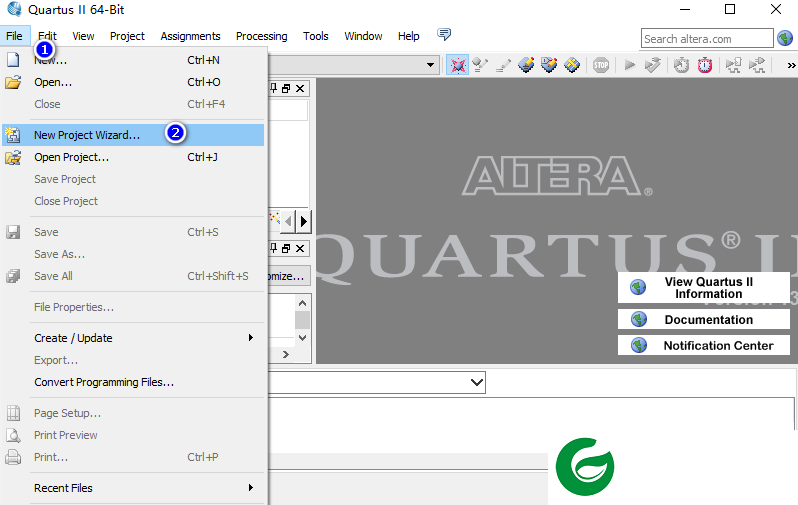
Task: Click the globe icon beside search box
Action: tap(785, 38)
